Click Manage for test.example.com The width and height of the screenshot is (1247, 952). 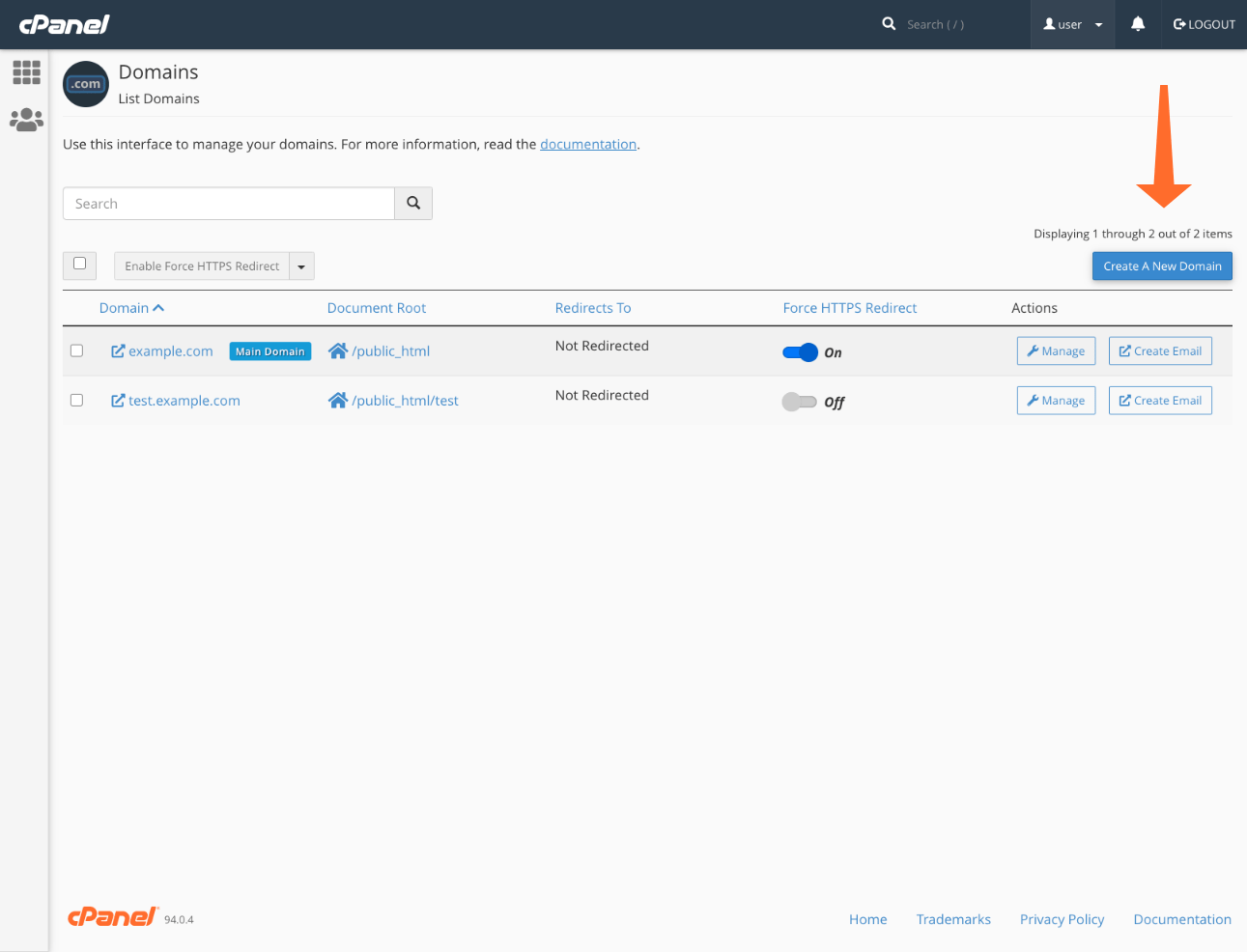1056,400
